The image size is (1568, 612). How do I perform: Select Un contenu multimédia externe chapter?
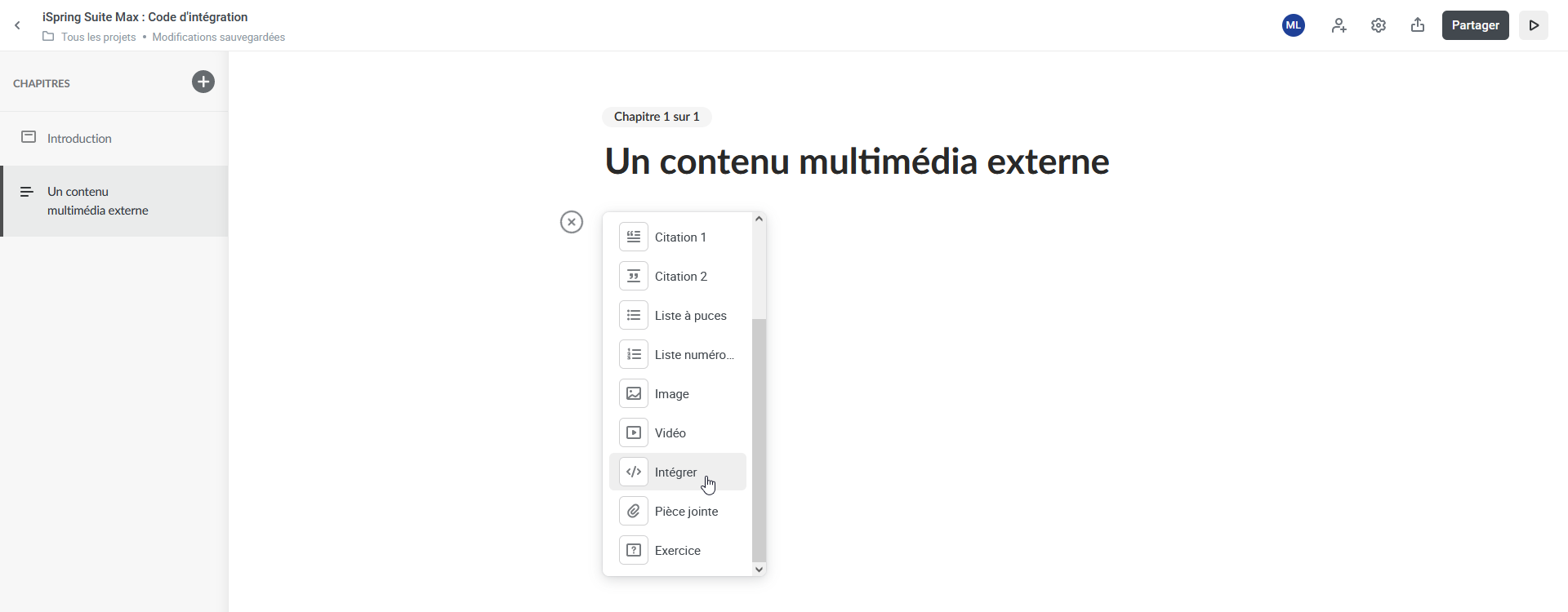(x=97, y=201)
